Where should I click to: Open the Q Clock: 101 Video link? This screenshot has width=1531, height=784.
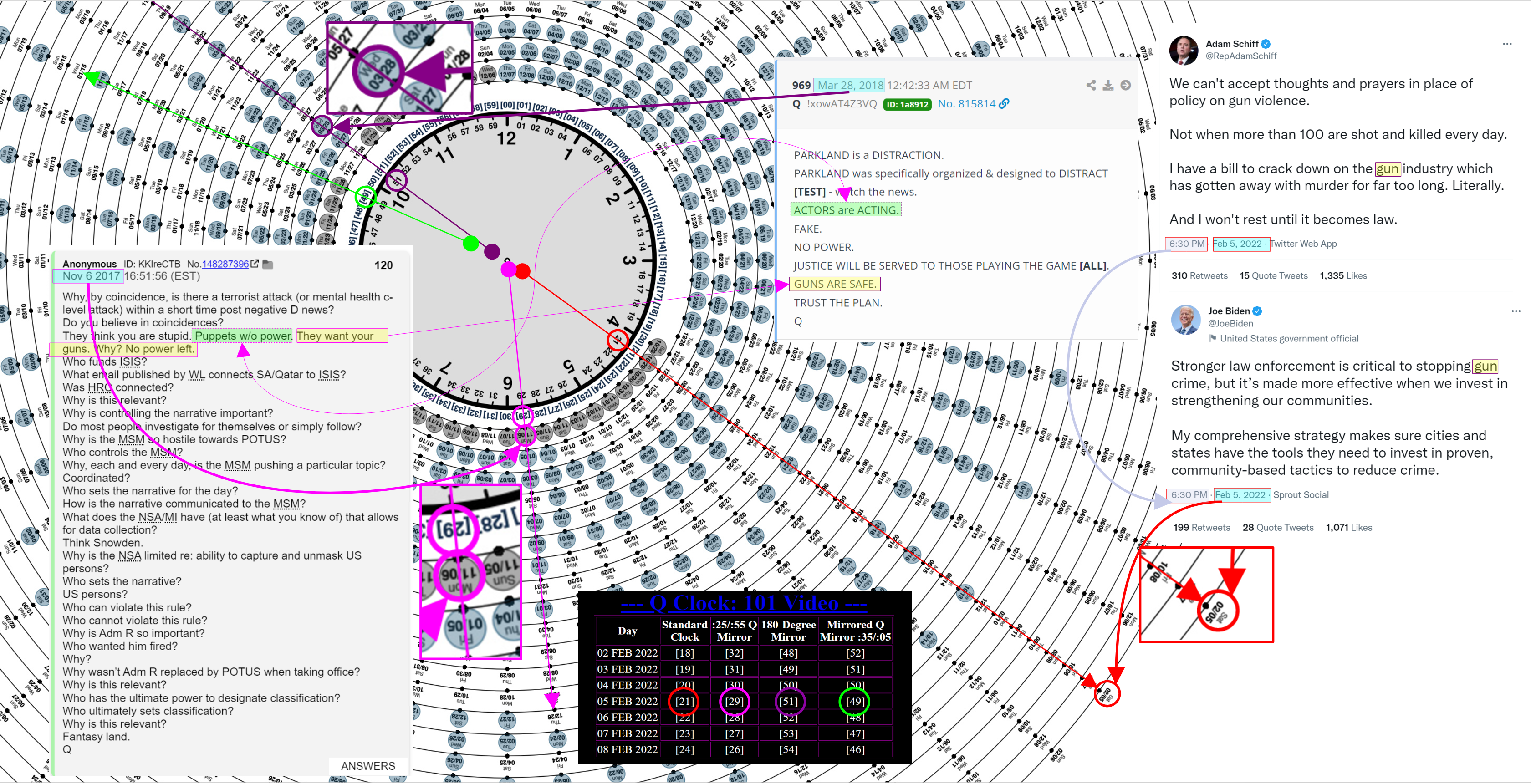[x=744, y=603]
